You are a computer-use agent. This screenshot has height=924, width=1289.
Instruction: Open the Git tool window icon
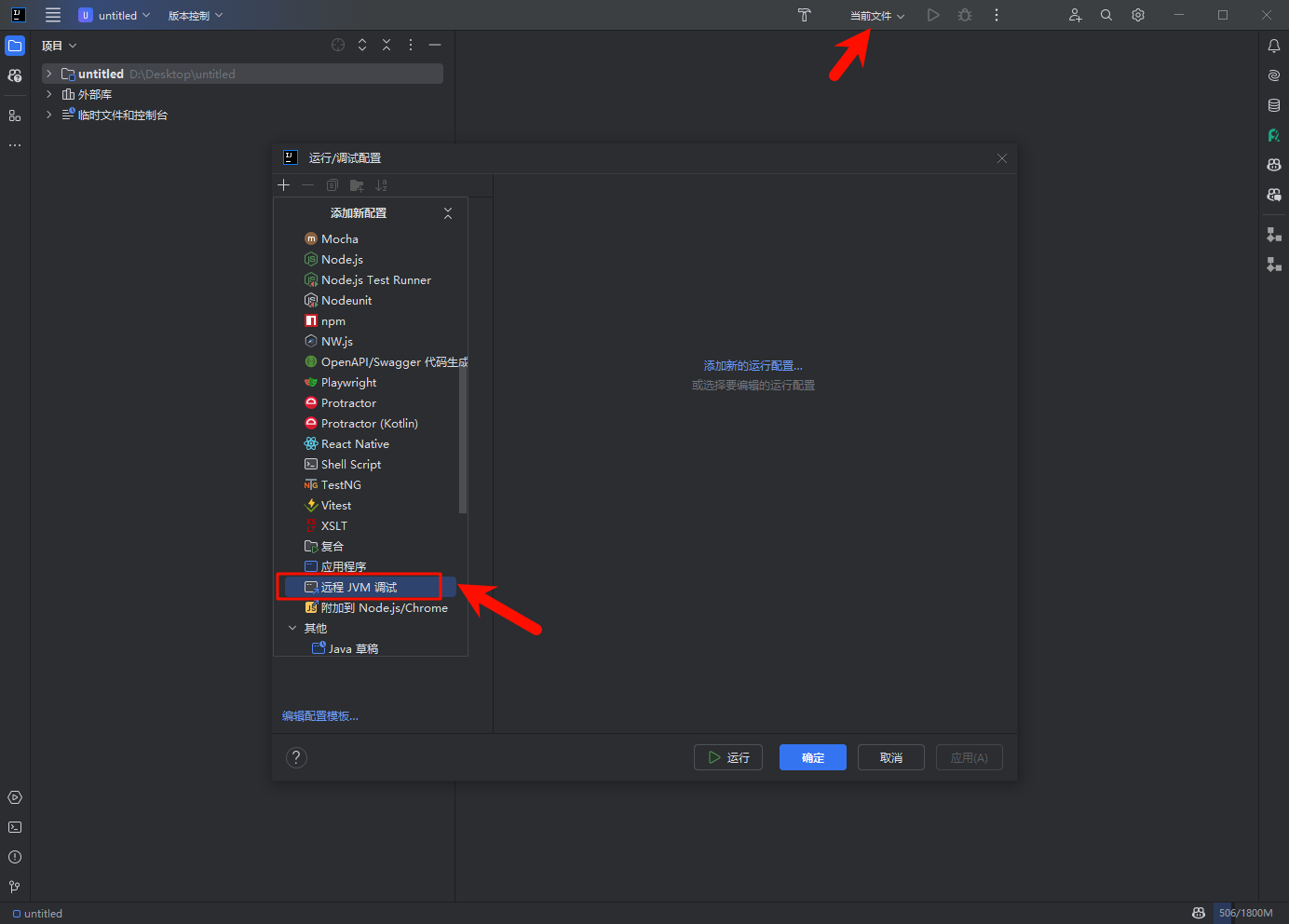coord(15,887)
